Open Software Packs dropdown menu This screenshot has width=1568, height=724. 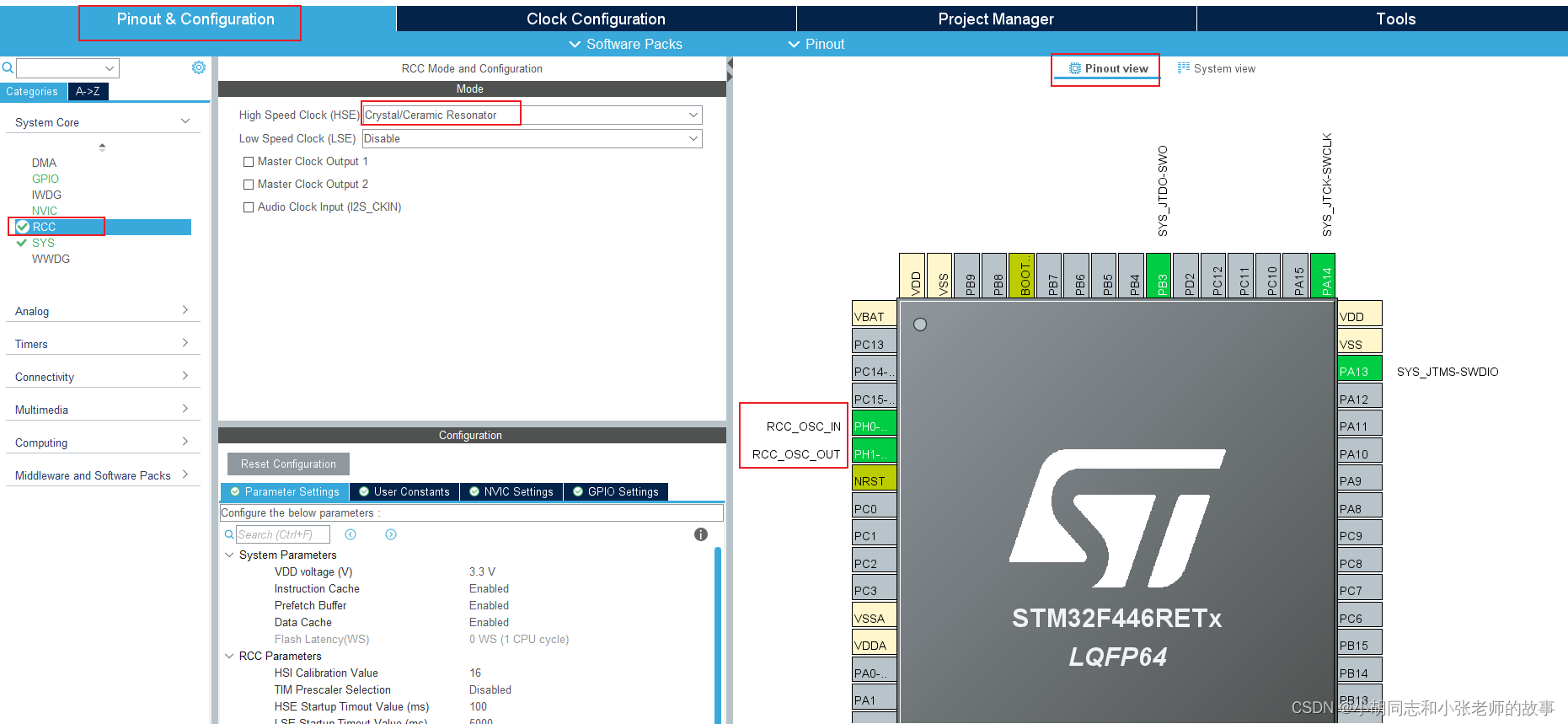coord(626,44)
